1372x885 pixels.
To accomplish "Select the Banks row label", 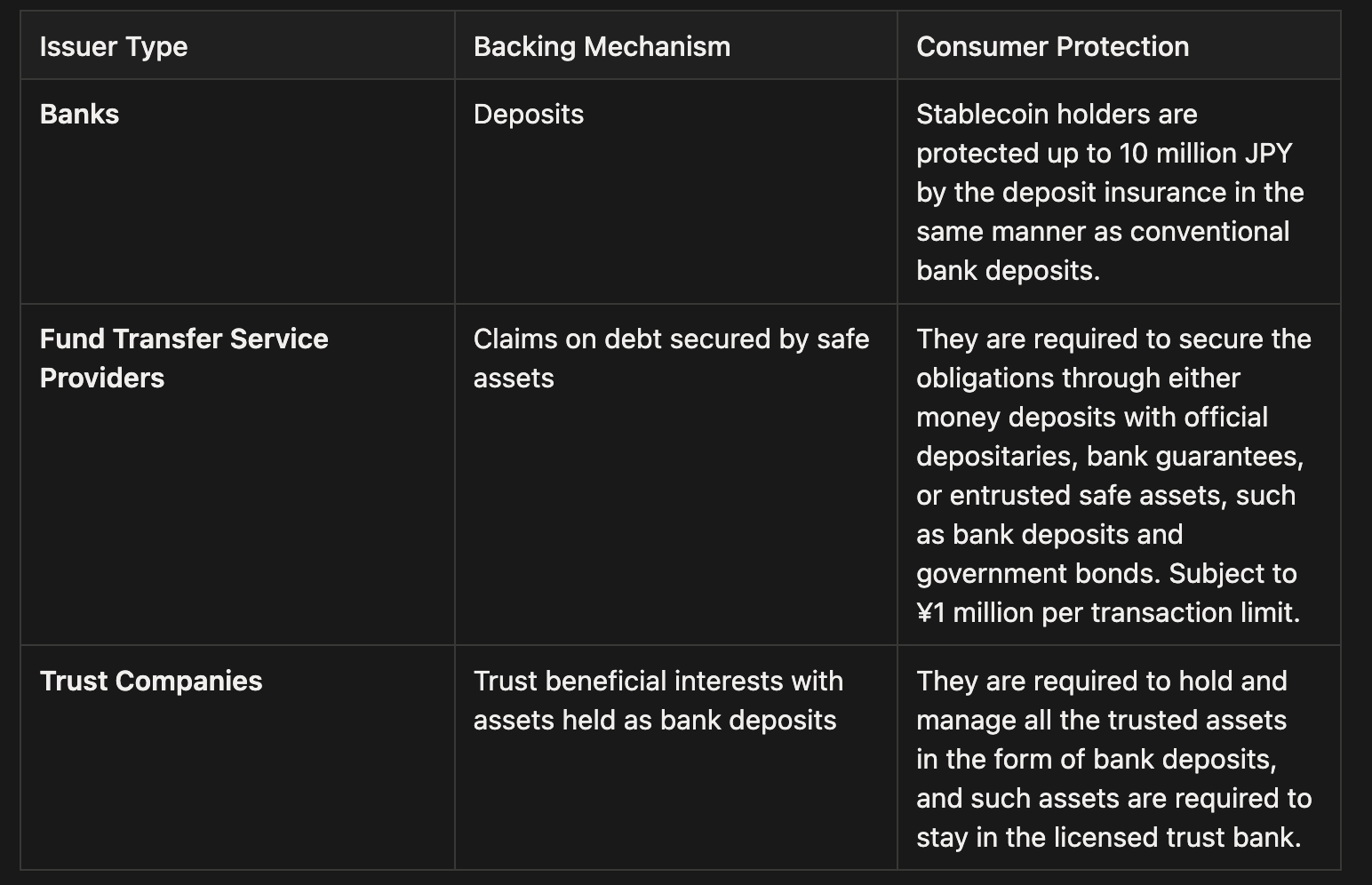I will 79,114.
